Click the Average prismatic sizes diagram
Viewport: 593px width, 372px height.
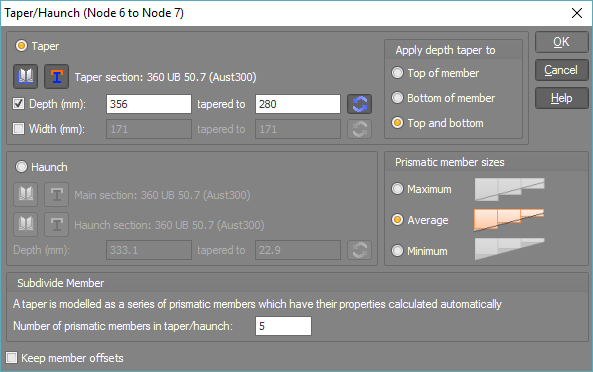click(509, 220)
